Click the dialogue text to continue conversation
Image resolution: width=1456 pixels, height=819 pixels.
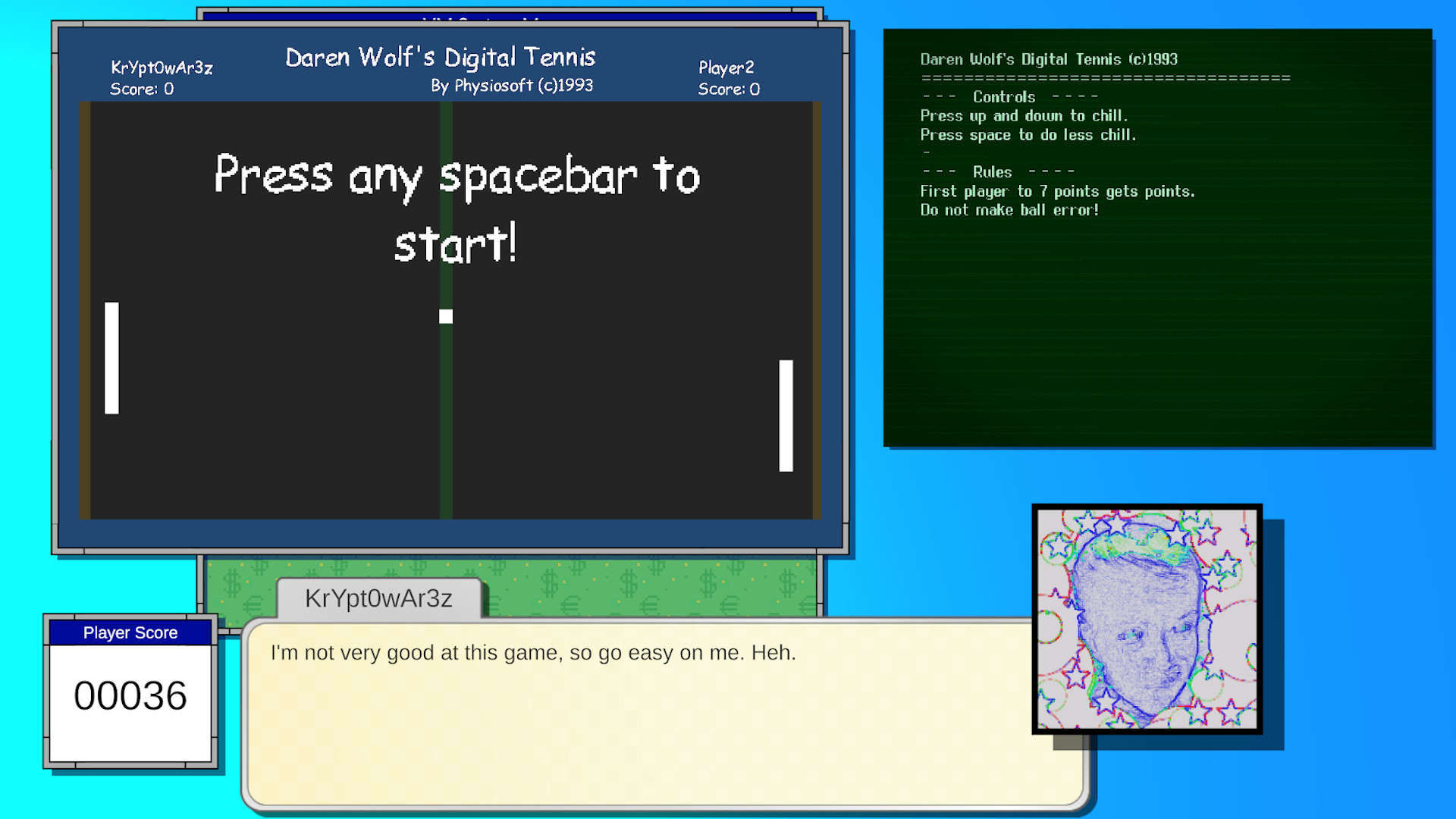[x=532, y=652]
